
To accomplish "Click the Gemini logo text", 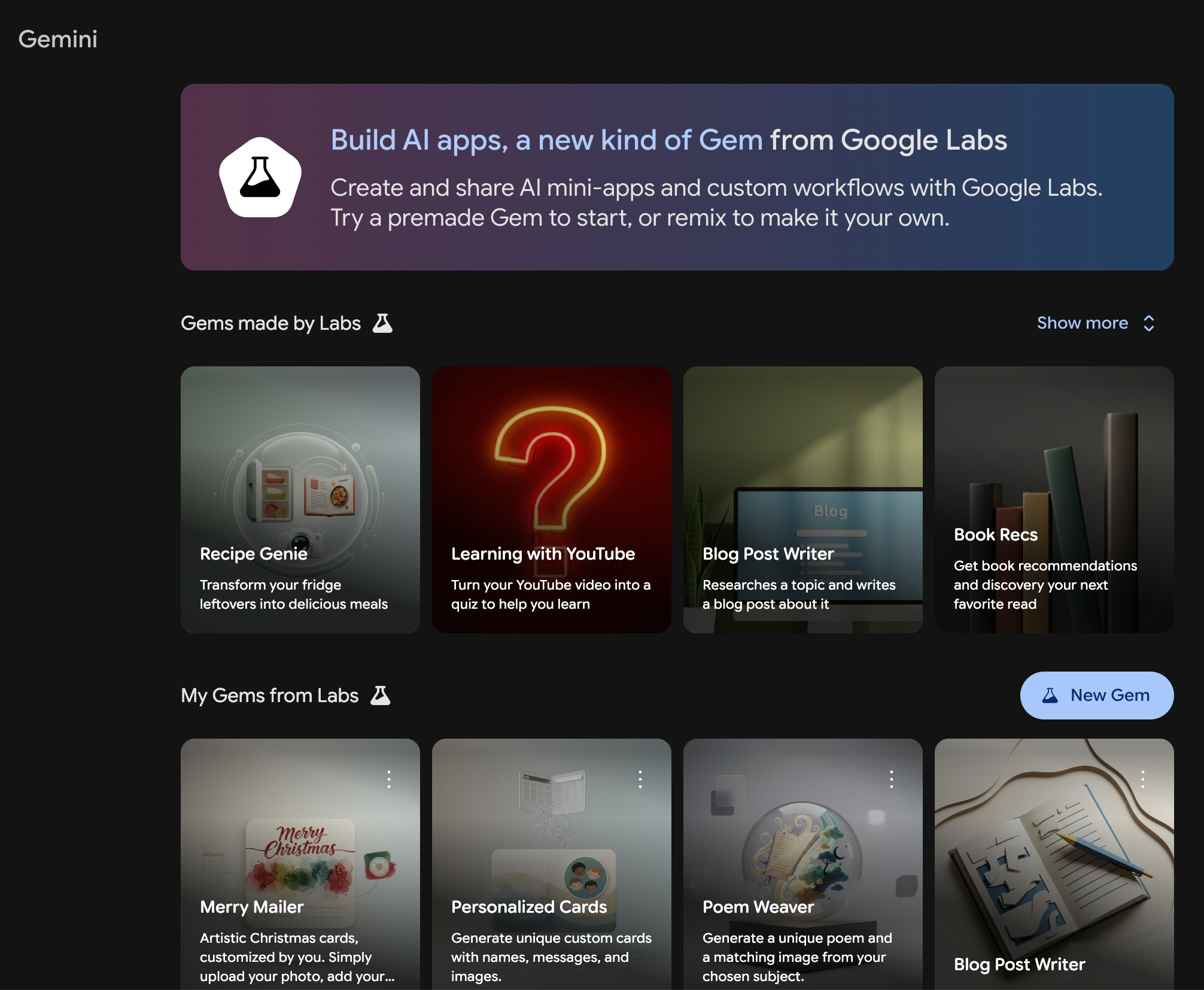I will click(x=58, y=40).
